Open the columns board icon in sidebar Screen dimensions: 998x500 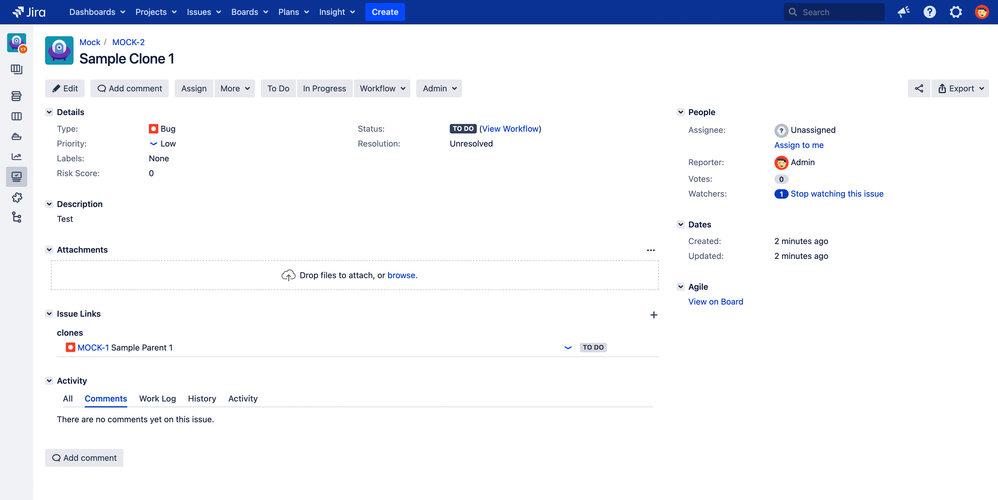pos(17,116)
